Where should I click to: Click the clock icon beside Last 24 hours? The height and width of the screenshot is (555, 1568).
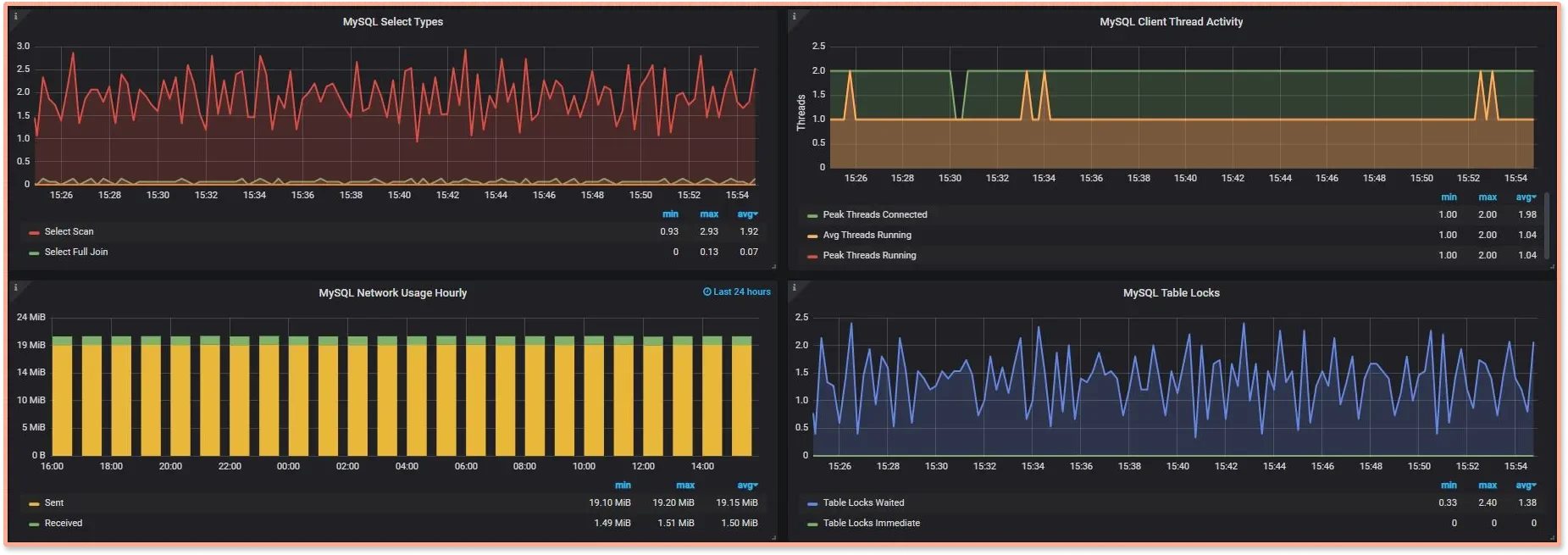[707, 291]
